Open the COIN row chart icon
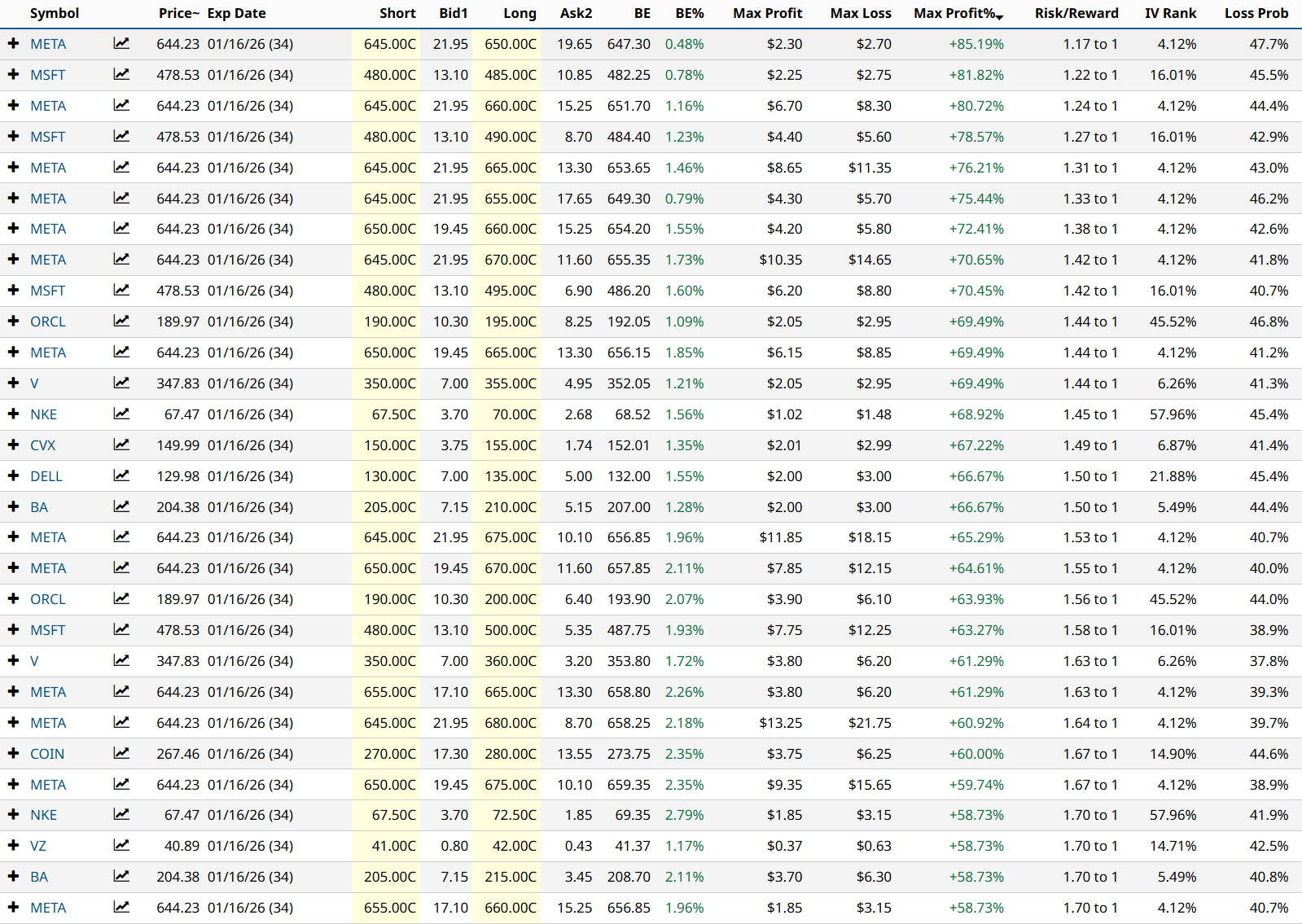The image size is (1302, 924). tap(121, 753)
